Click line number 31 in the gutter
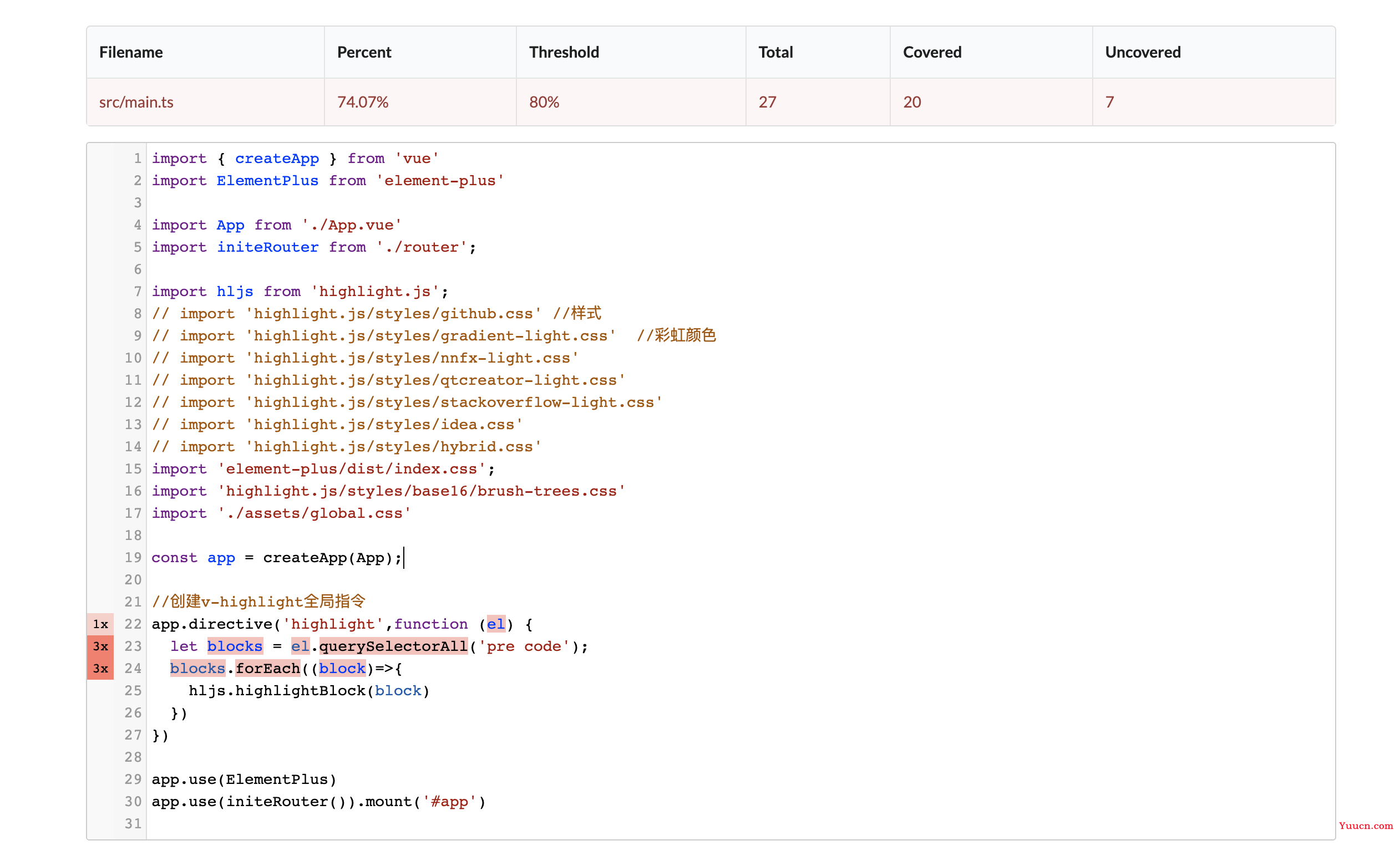Viewport: 1400px width, 856px height. click(x=133, y=824)
